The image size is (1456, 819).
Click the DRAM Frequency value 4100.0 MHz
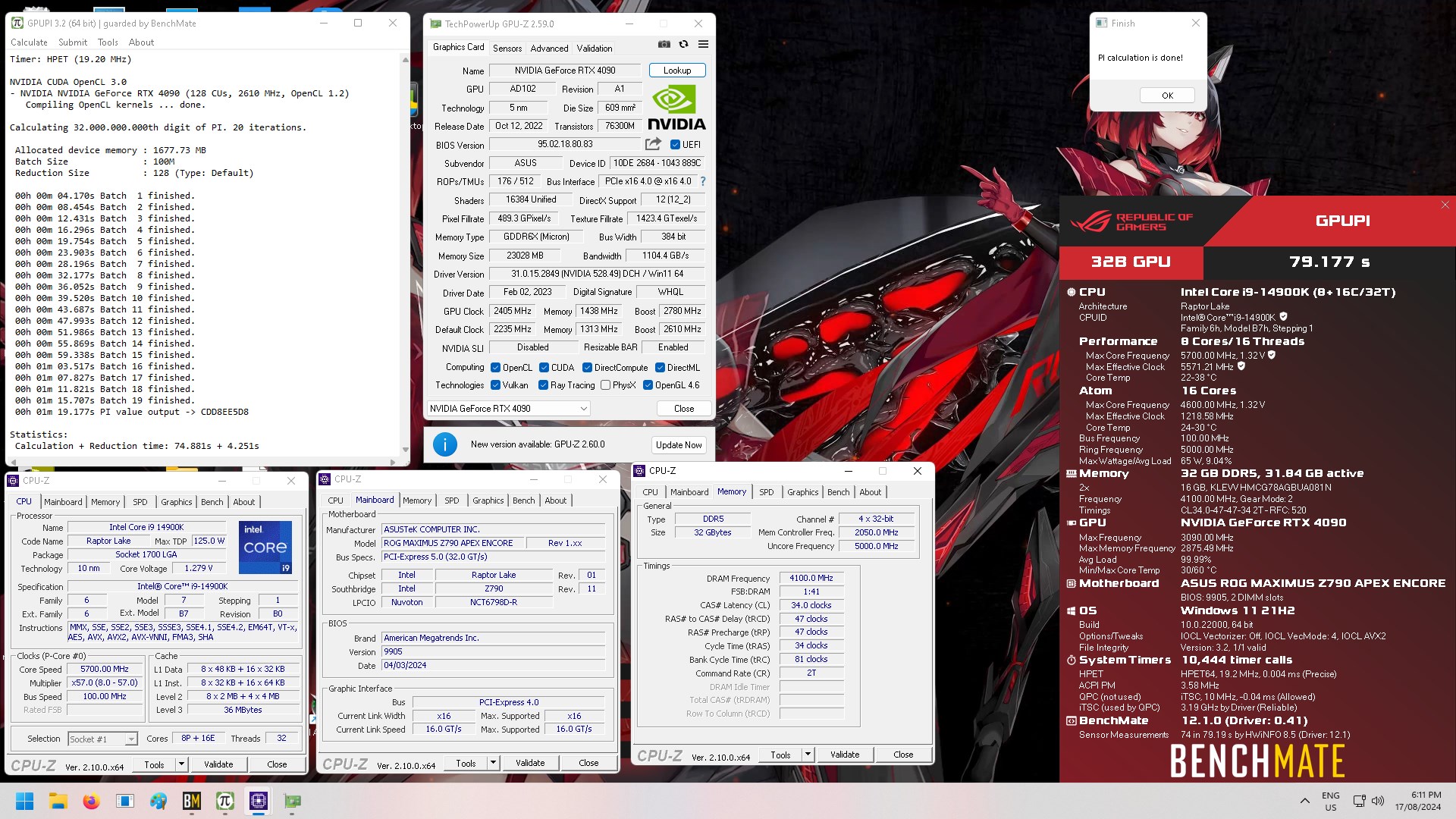(811, 578)
